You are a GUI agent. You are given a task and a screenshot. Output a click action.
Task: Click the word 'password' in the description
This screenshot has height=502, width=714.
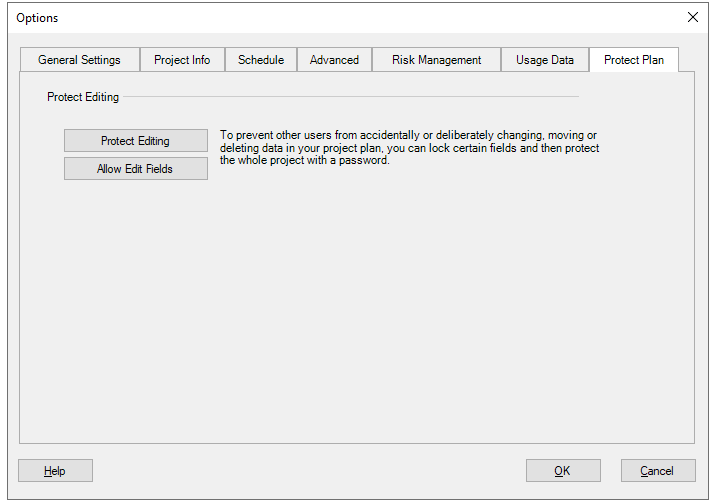coord(363,160)
